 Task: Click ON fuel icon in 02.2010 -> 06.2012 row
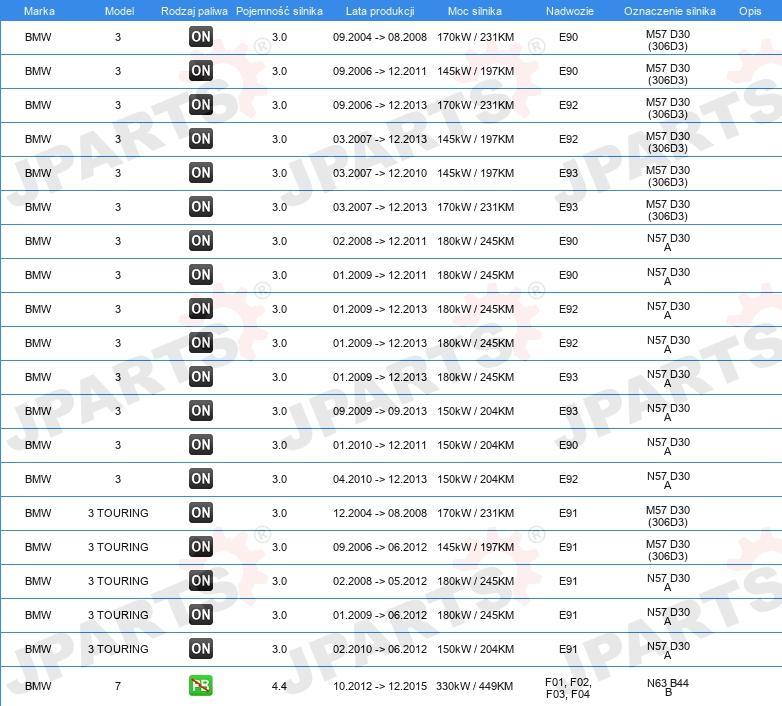[x=201, y=649]
